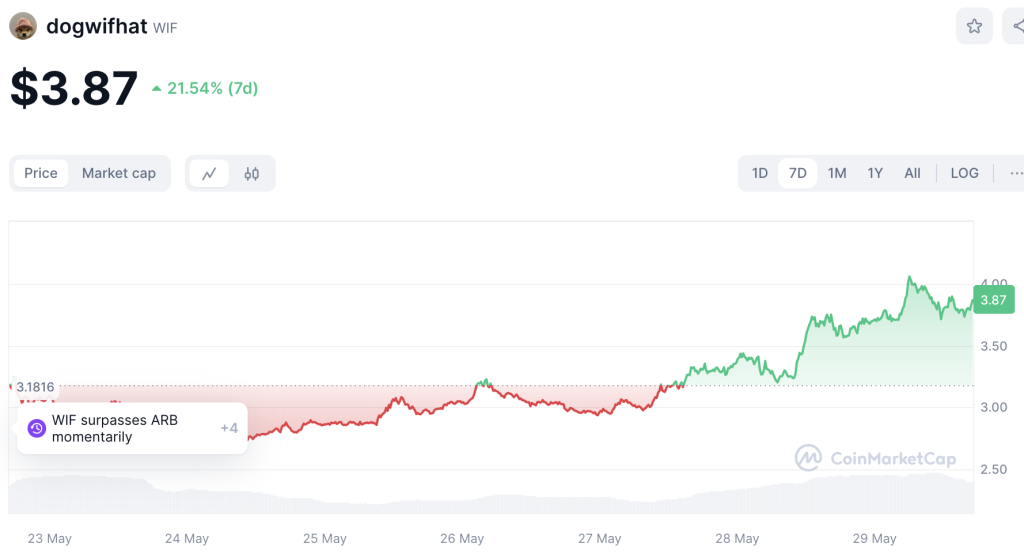This screenshot has height=555, width=1024.
Task: Switch to candlestick chart icon
Action: [x=251, y=174]
